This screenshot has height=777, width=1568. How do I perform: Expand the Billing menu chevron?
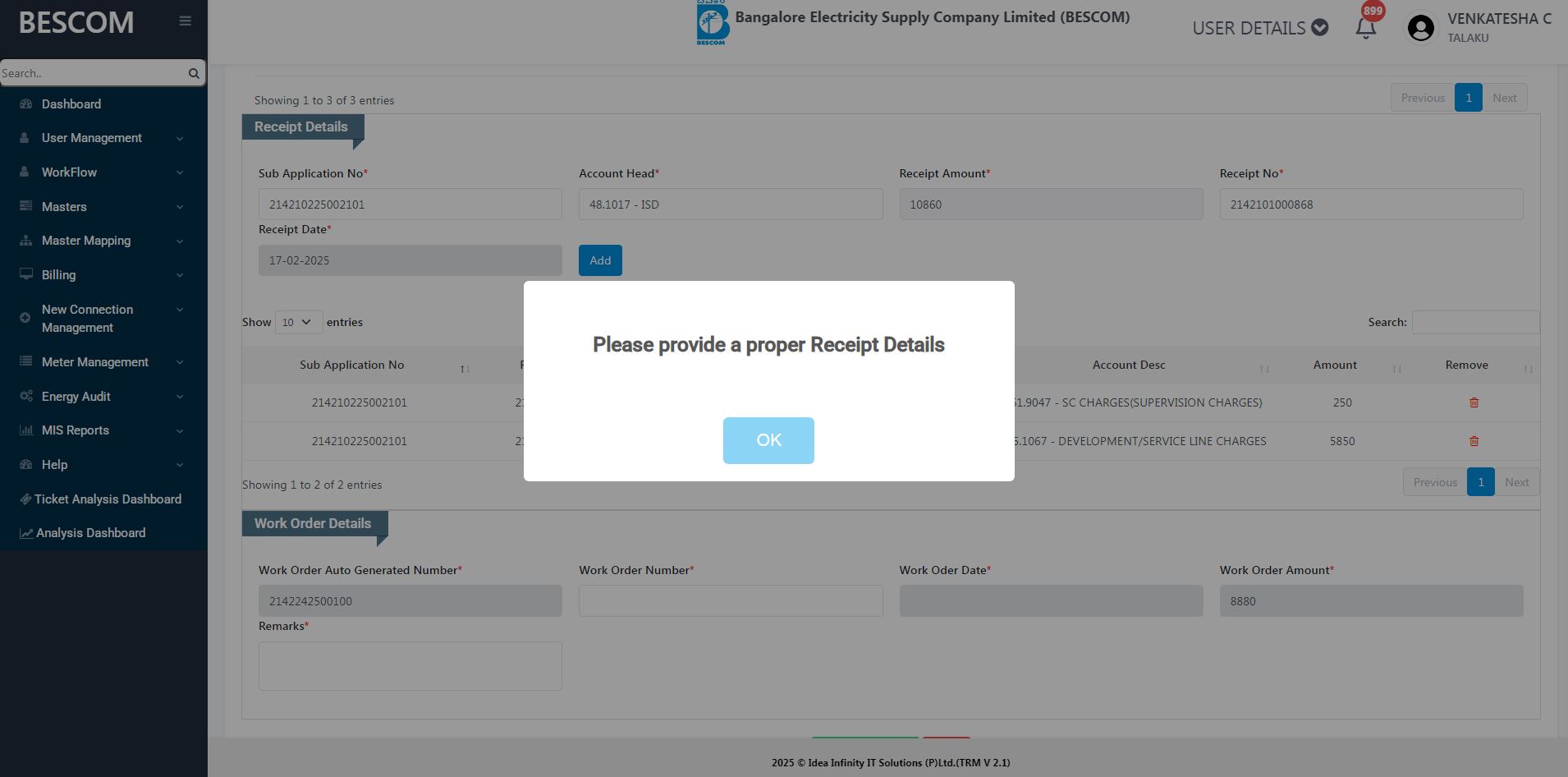tap(180, 275)
